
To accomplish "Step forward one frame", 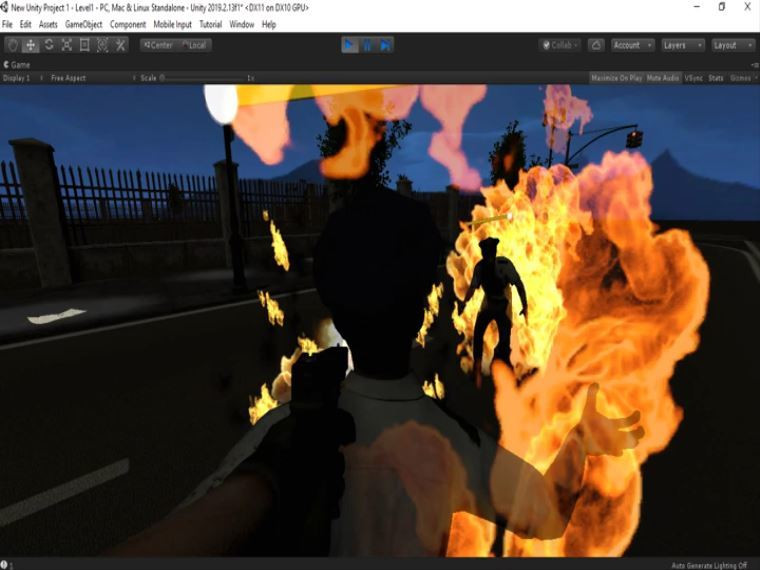I will coord(385,45).
